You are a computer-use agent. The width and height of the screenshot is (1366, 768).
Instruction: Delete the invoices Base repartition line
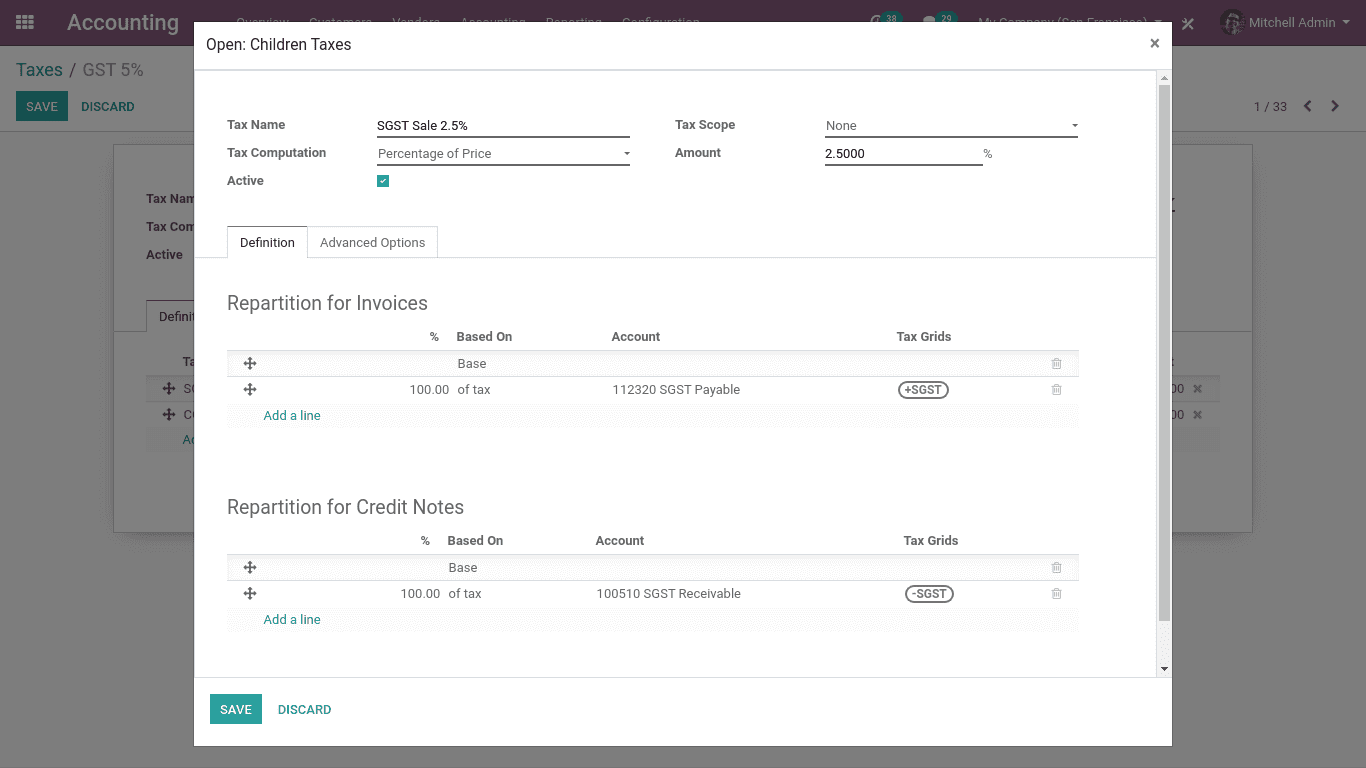pos(1056,363)
